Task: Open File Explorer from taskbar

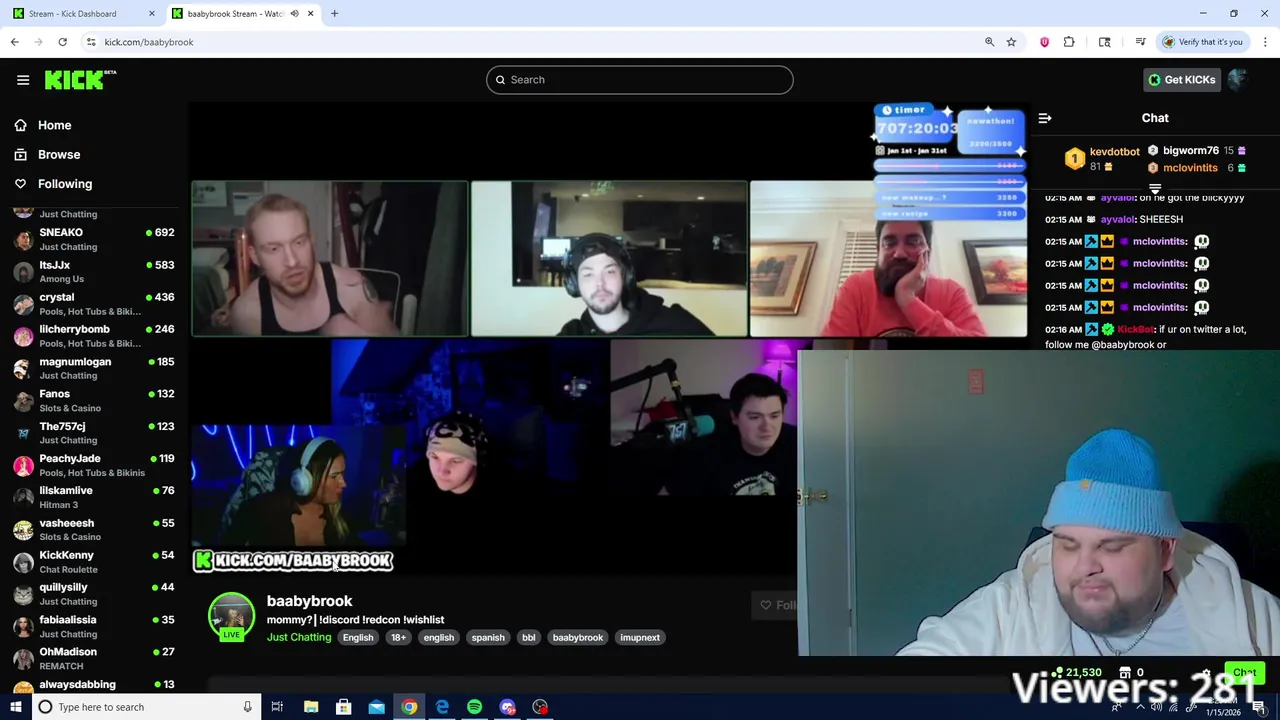Action: click(311, 707)
